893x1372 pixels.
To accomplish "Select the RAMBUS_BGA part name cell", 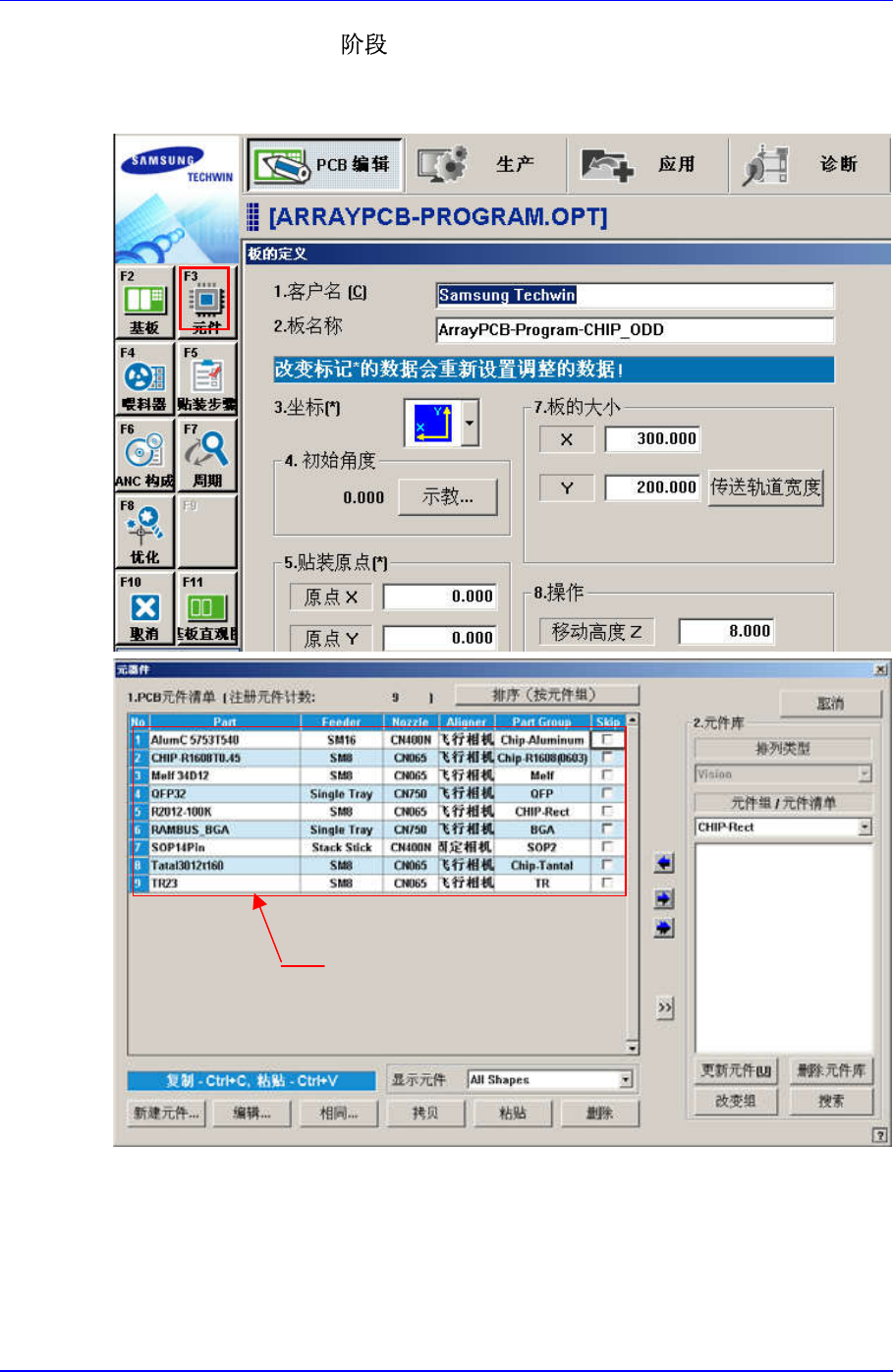I will [224, 829].
